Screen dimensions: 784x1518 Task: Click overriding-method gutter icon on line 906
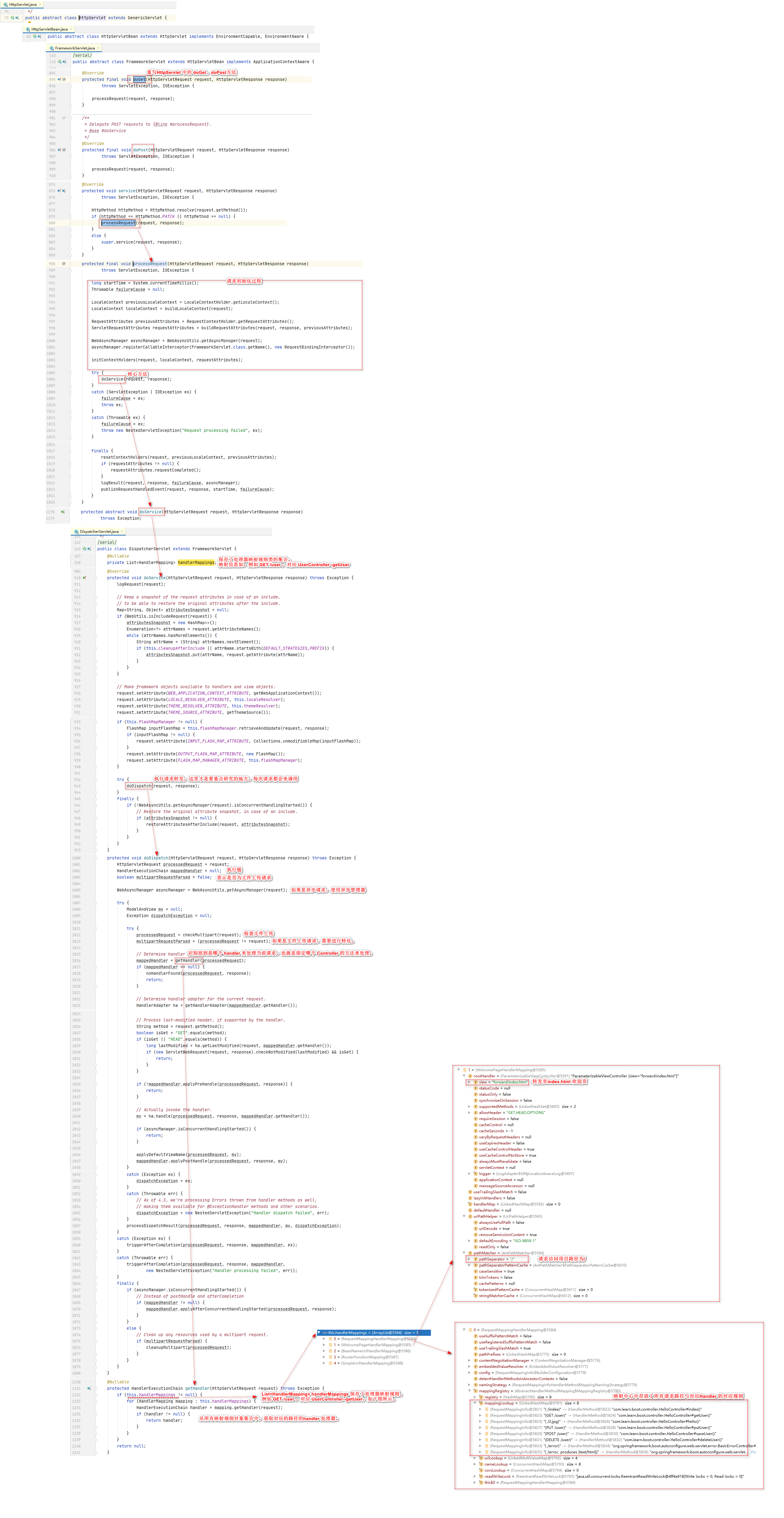click(60, 150)
